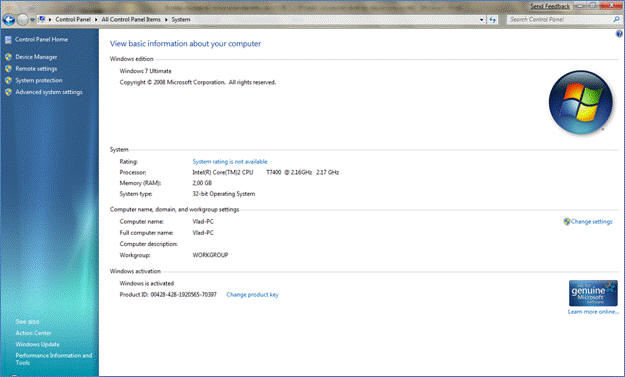The height and width of the screenshot is (377, 625).
Task: Expand the recent pages dropdown arrow
Action: 32,20
